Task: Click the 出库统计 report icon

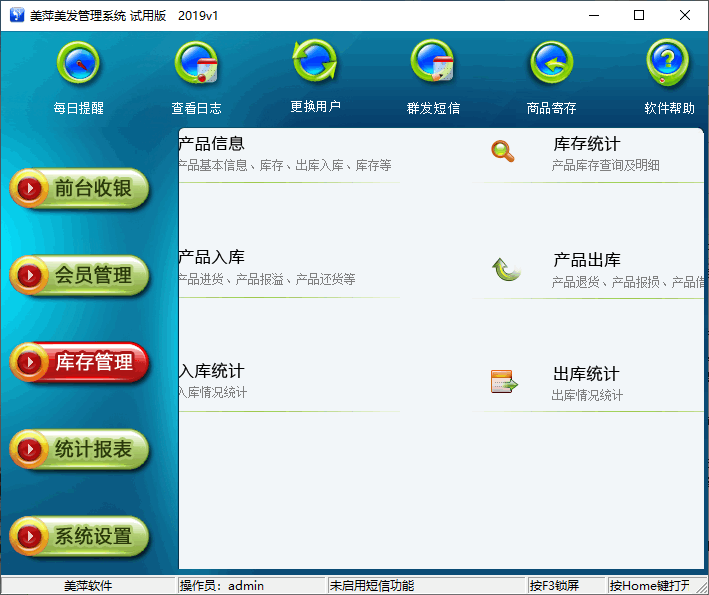Action: 504,382
